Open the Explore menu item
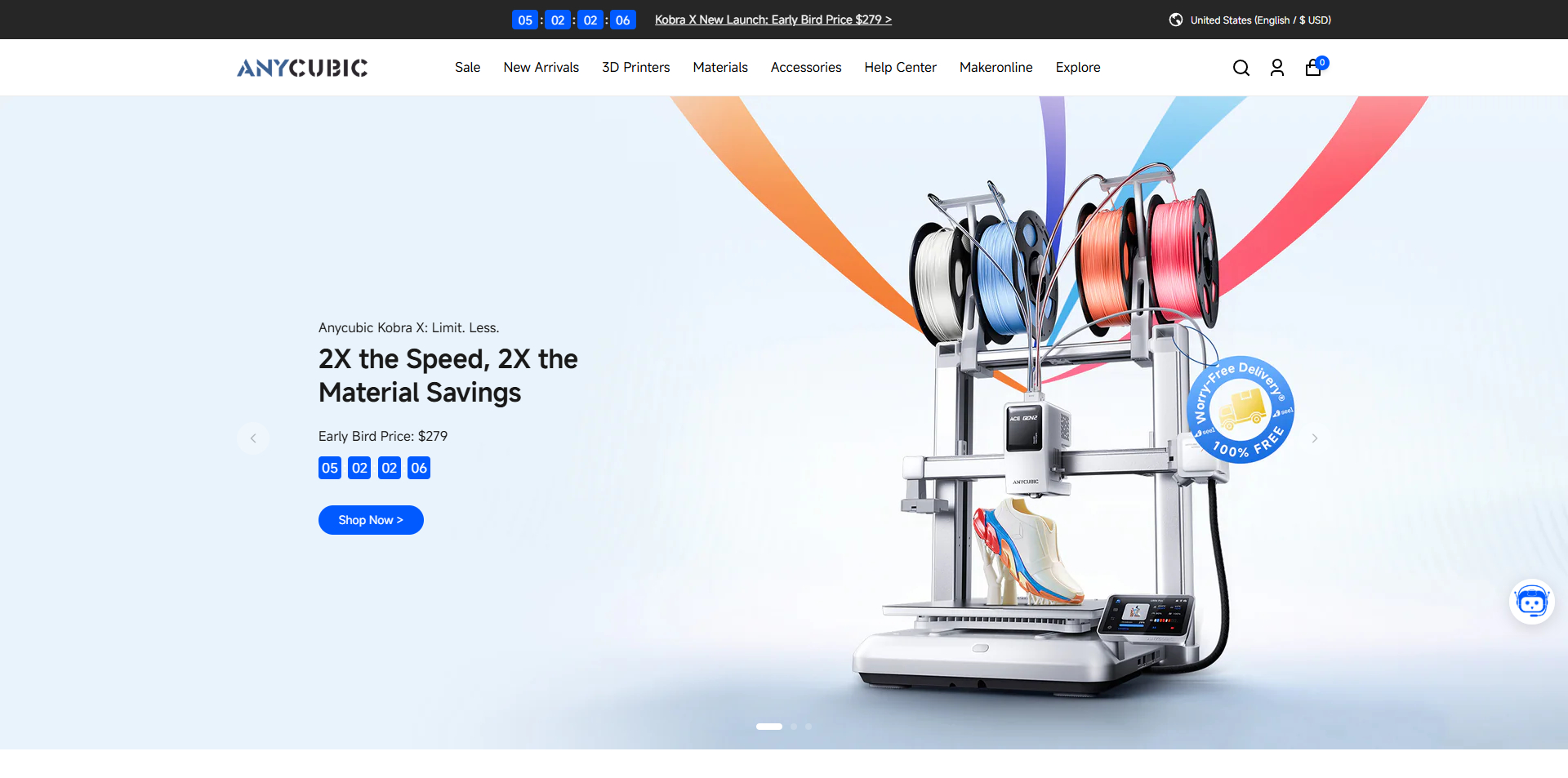Screen dimensions: 1568x778 click(x=1078, y=68)
